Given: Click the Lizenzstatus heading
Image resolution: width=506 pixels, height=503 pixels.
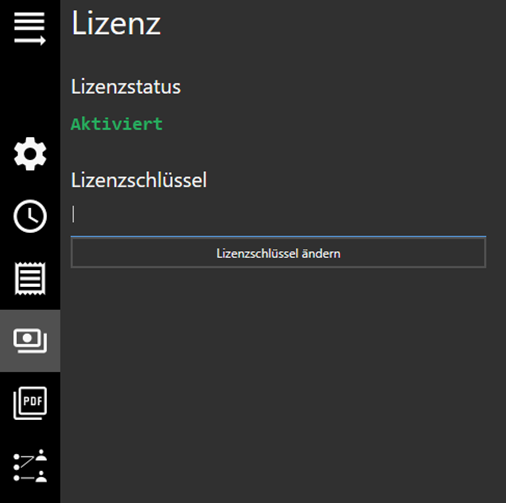Looking at the screenshot, I should 126,87.
